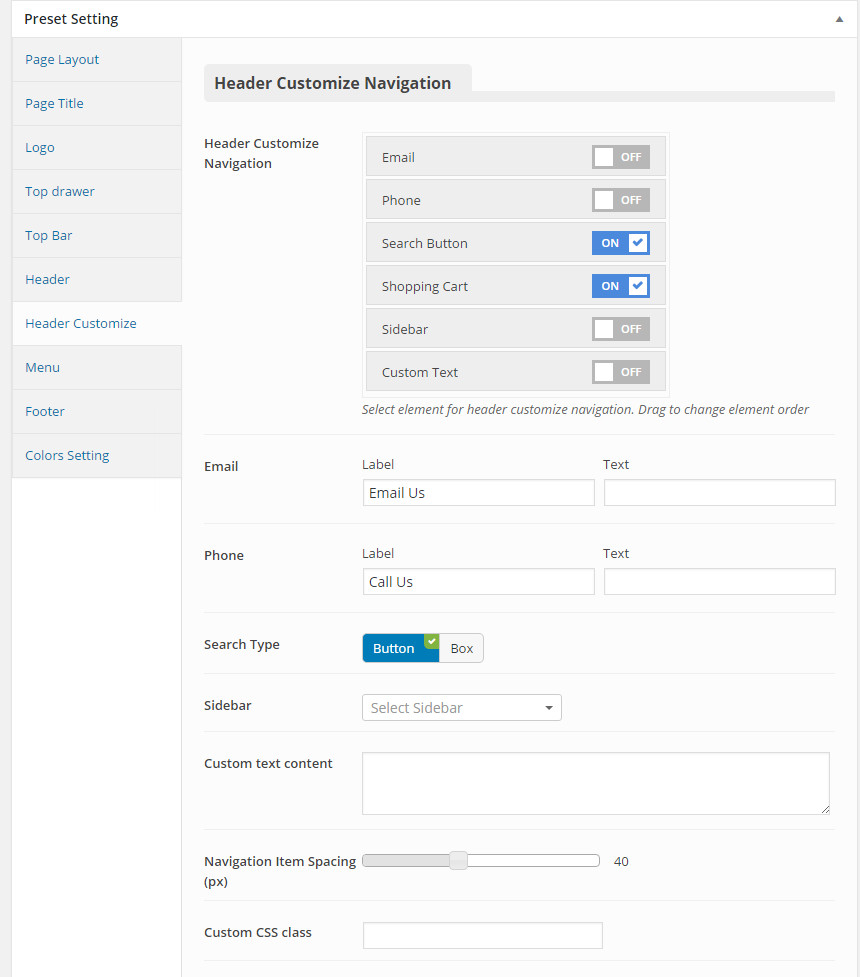Click the Email Label input field
This screenshot has width=860, height=977.
(x=479, y=493)
